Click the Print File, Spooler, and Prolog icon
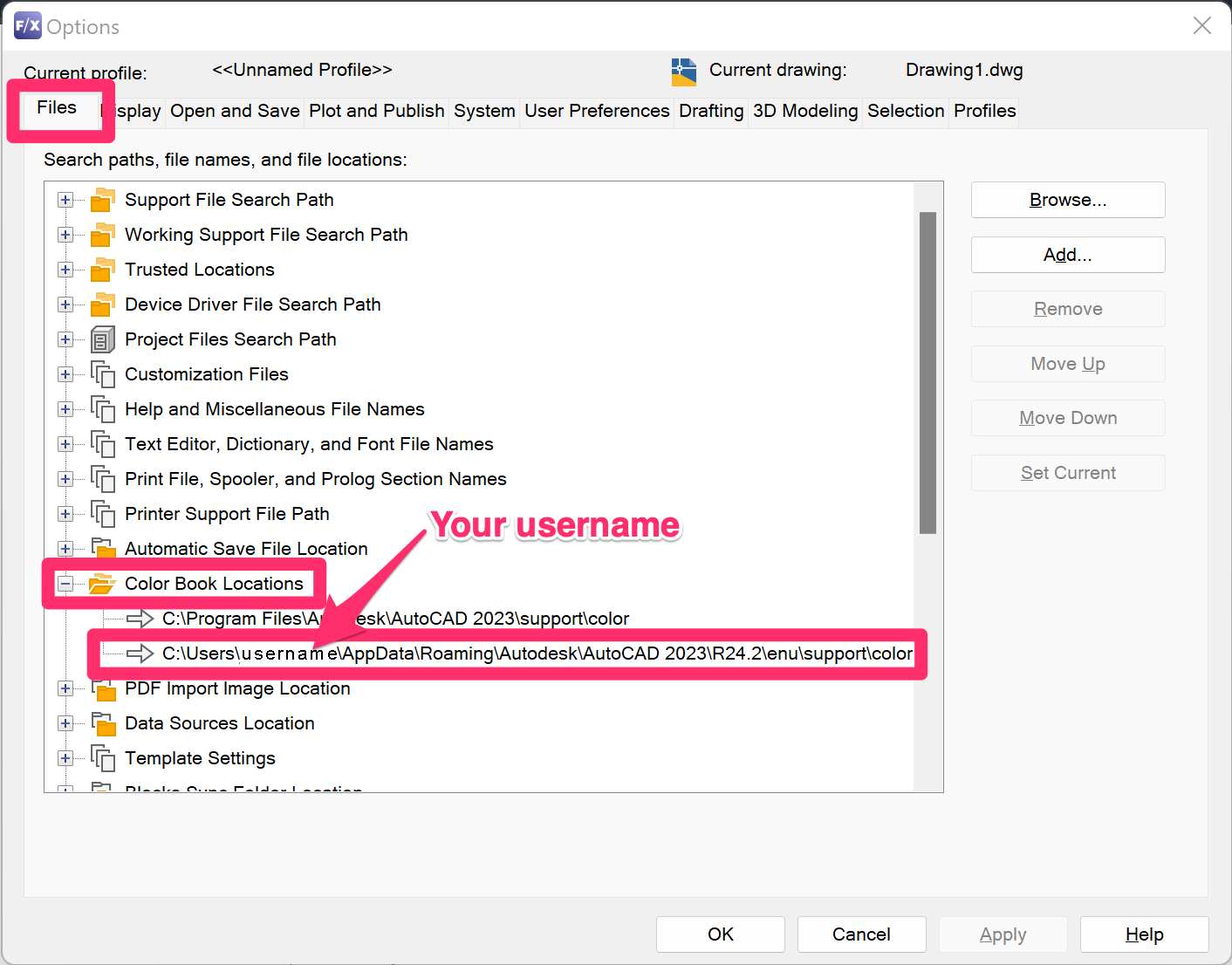Image resolution: width=1232 pixels, height=965 pixels. pyautogui.click(x=103, y=479)
